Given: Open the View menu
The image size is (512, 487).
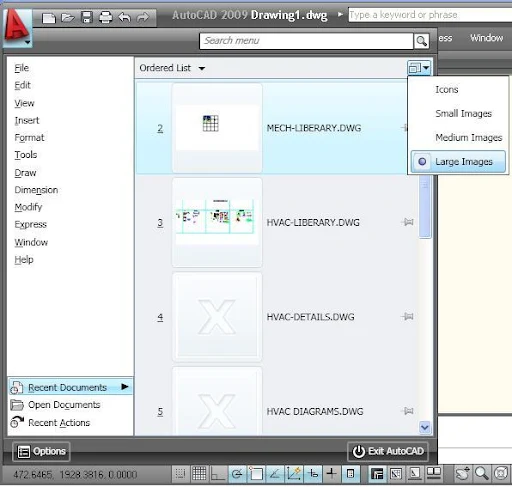Looking at the screenshot, I should (24, 103).
